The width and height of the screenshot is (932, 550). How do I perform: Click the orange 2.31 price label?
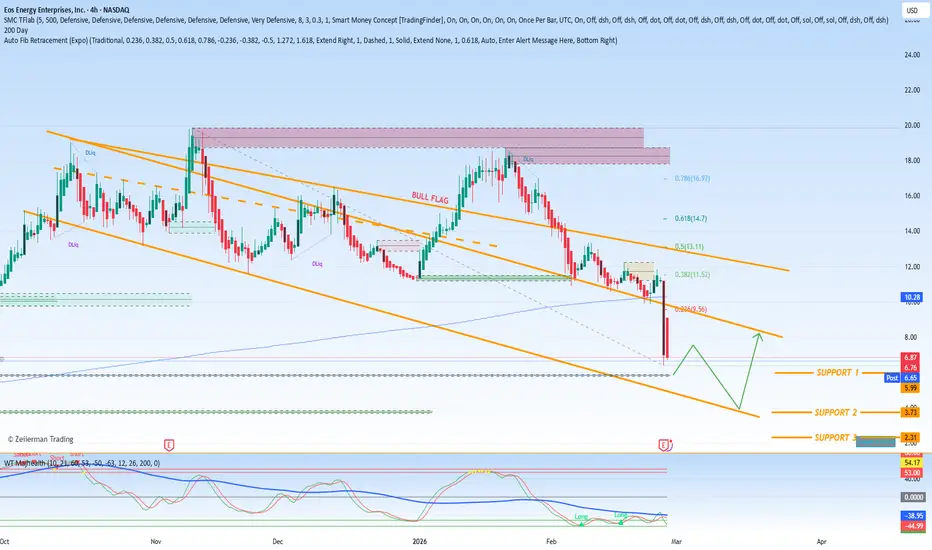click(911, 437)
